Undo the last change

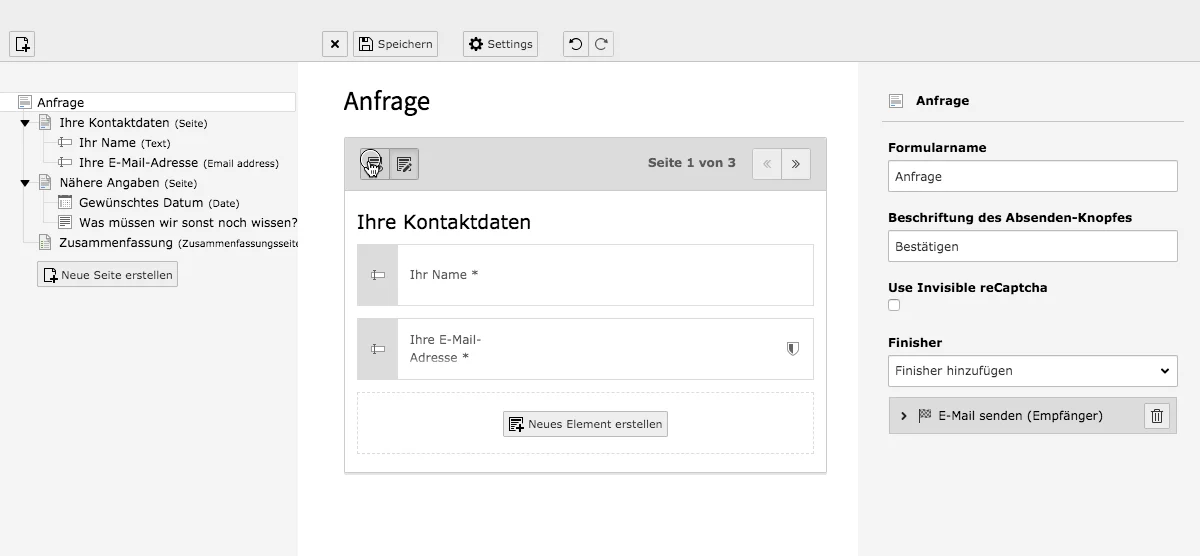(575, 44)
